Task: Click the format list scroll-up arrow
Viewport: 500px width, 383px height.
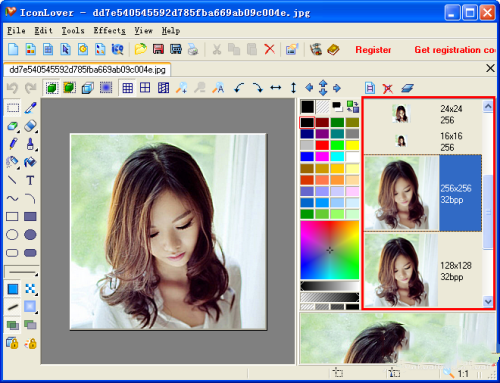Action: coord(488,107)
